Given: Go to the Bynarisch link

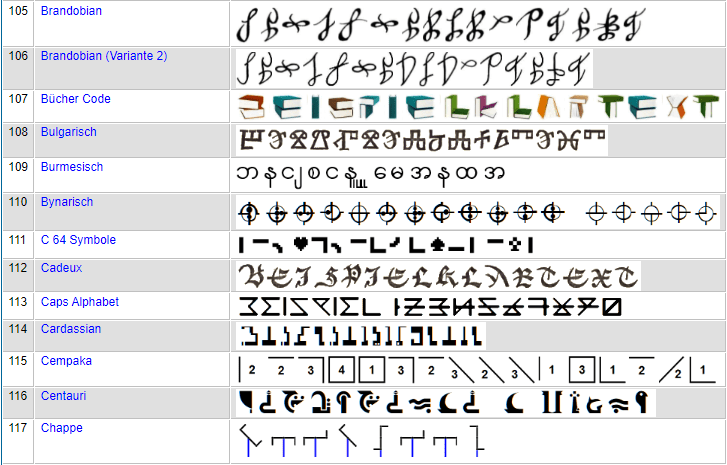Looking at the screenshot, I should click(x=67, y=202).
